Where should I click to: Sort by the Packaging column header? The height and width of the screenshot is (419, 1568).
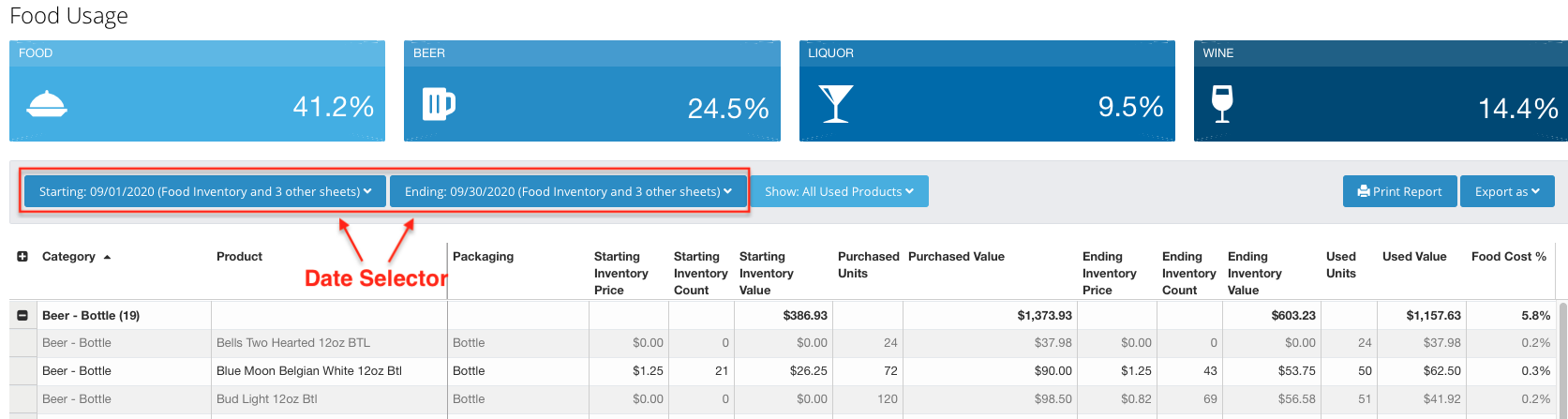[483, 256]
